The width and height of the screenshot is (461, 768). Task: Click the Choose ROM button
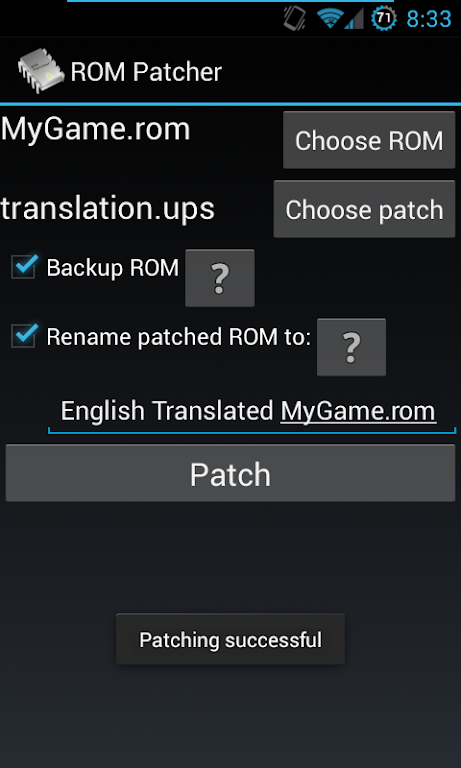(x=369, y=140)
